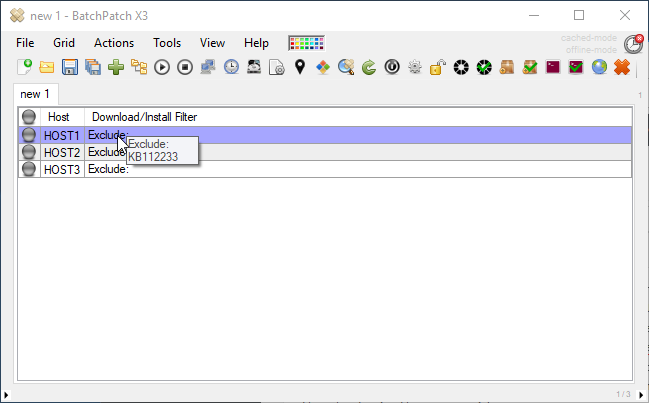Click the new grid icon in toolbar
Viewport: 649px width, 403px height.
(24, 67)
